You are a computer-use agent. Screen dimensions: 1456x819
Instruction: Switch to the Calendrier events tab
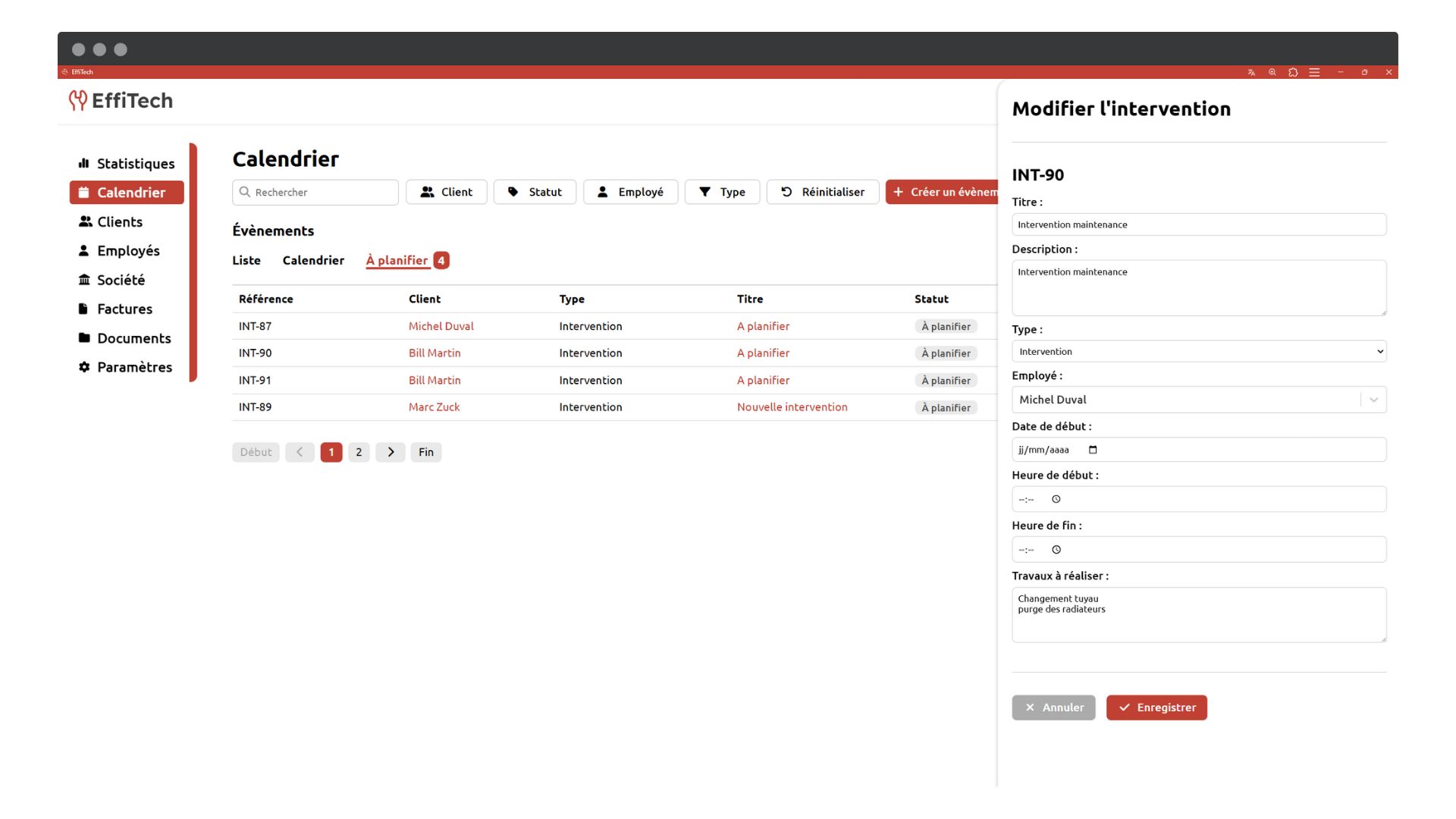pos(313,260)
